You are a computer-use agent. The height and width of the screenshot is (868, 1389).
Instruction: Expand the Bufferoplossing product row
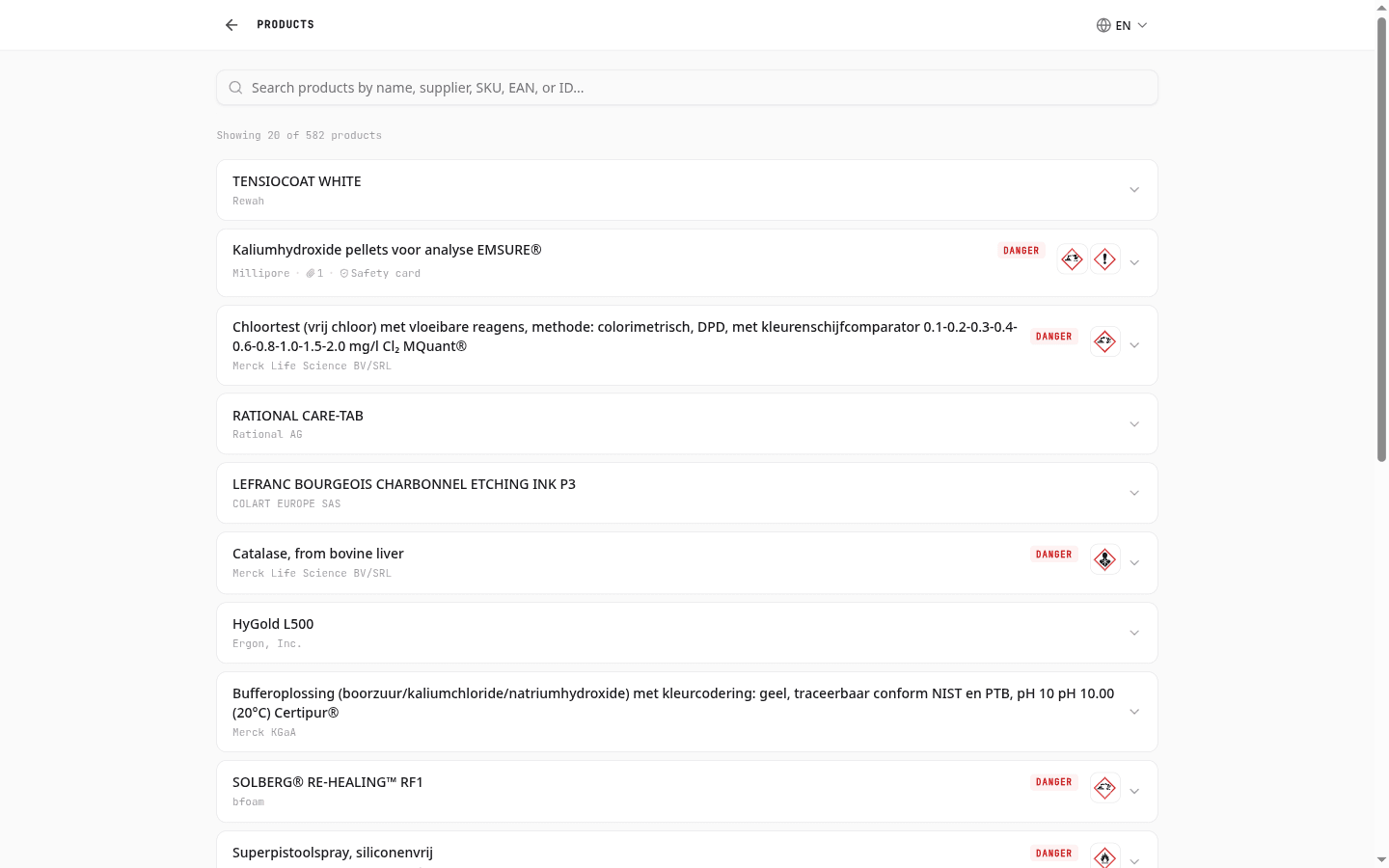1134,712
